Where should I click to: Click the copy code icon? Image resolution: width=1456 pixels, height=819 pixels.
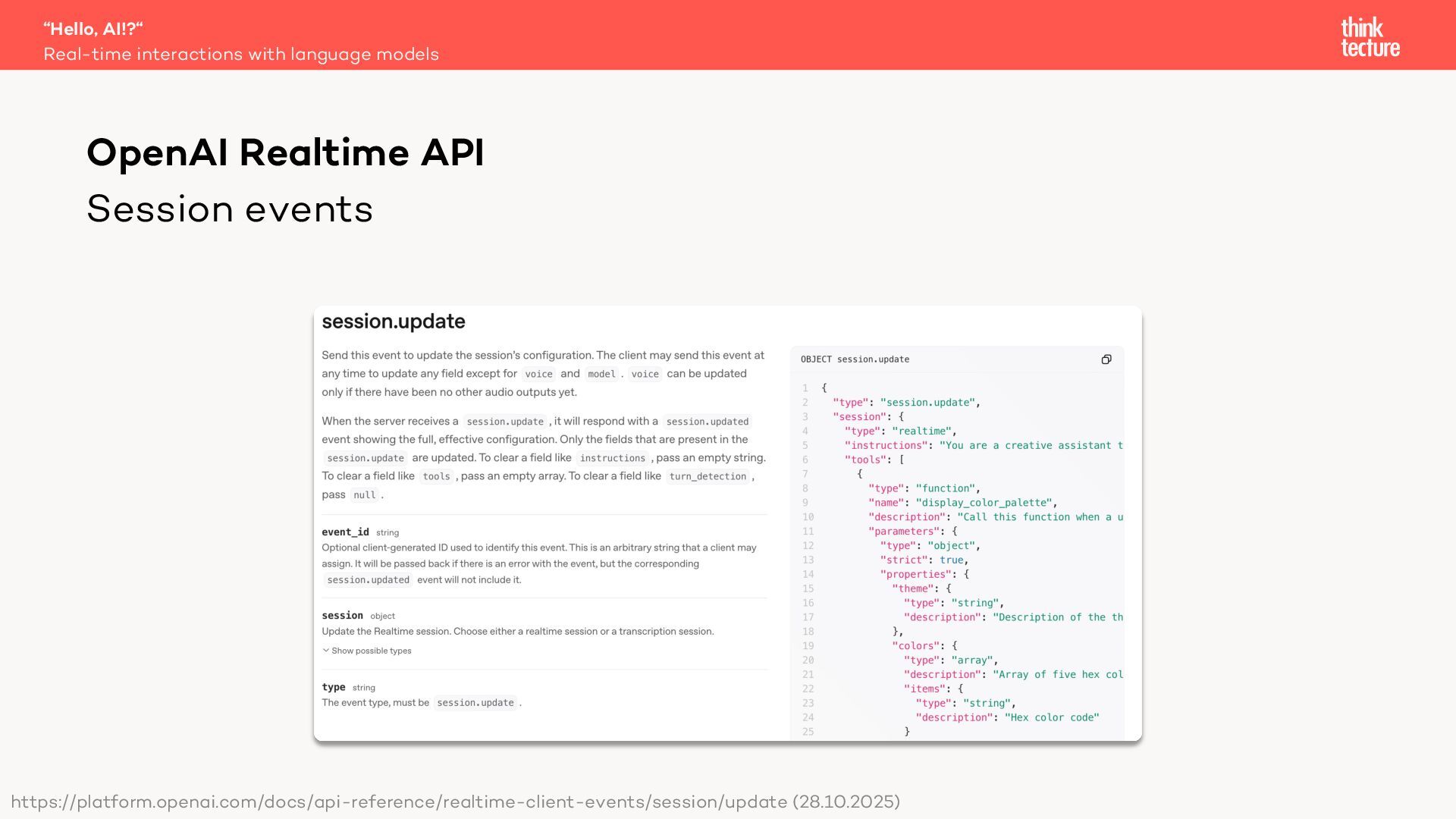(1106, 359)
